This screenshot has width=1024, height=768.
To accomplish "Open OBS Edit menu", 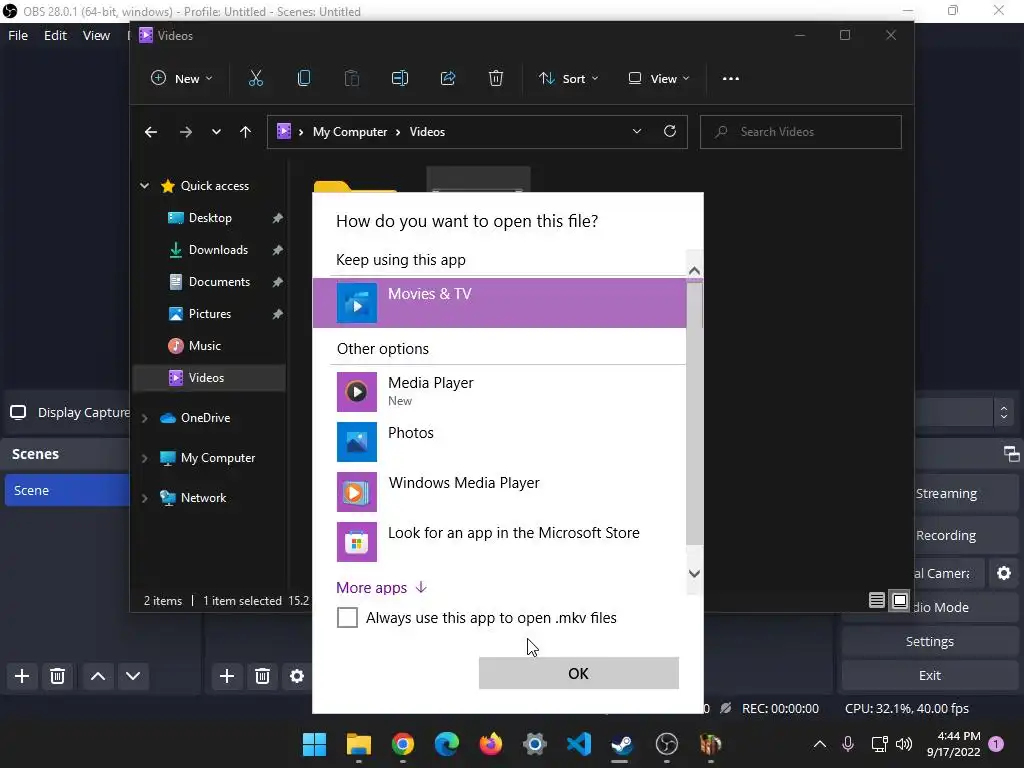I will (56, 35).
